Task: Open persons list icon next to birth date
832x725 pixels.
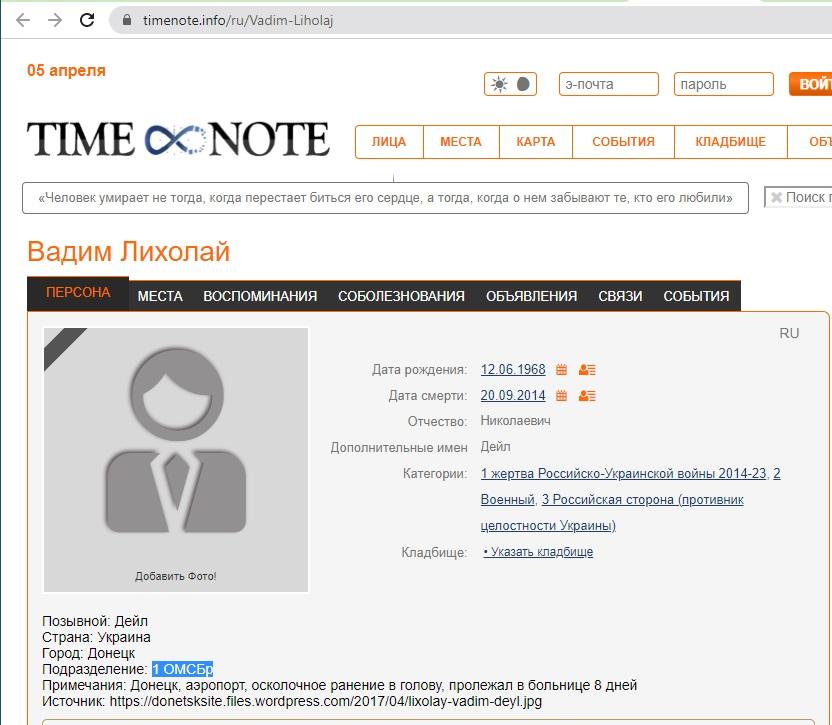Action: pyautogui.click(x=587, y=369)
